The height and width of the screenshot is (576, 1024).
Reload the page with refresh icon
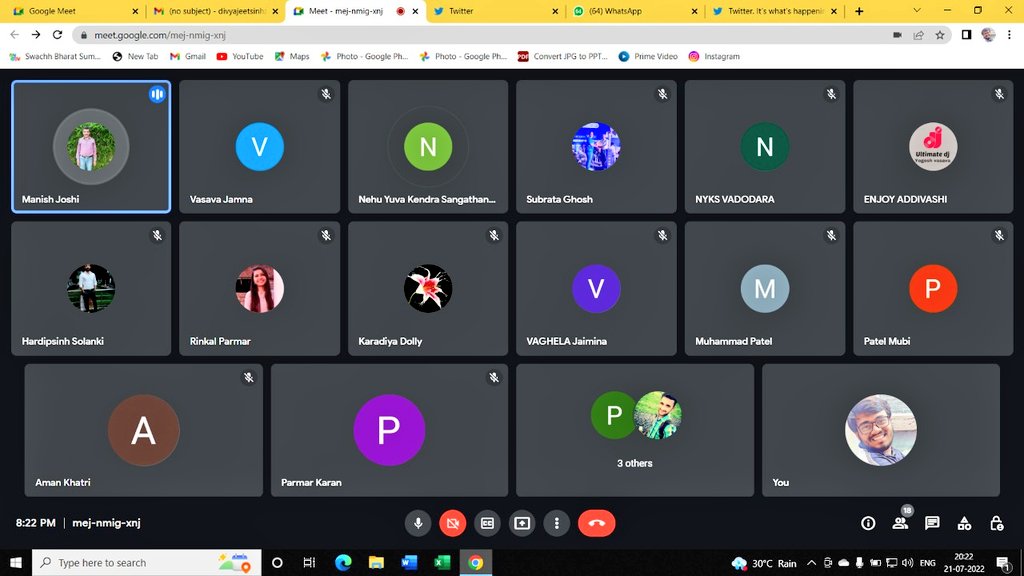pyautogui.click(x=57, y=35)
